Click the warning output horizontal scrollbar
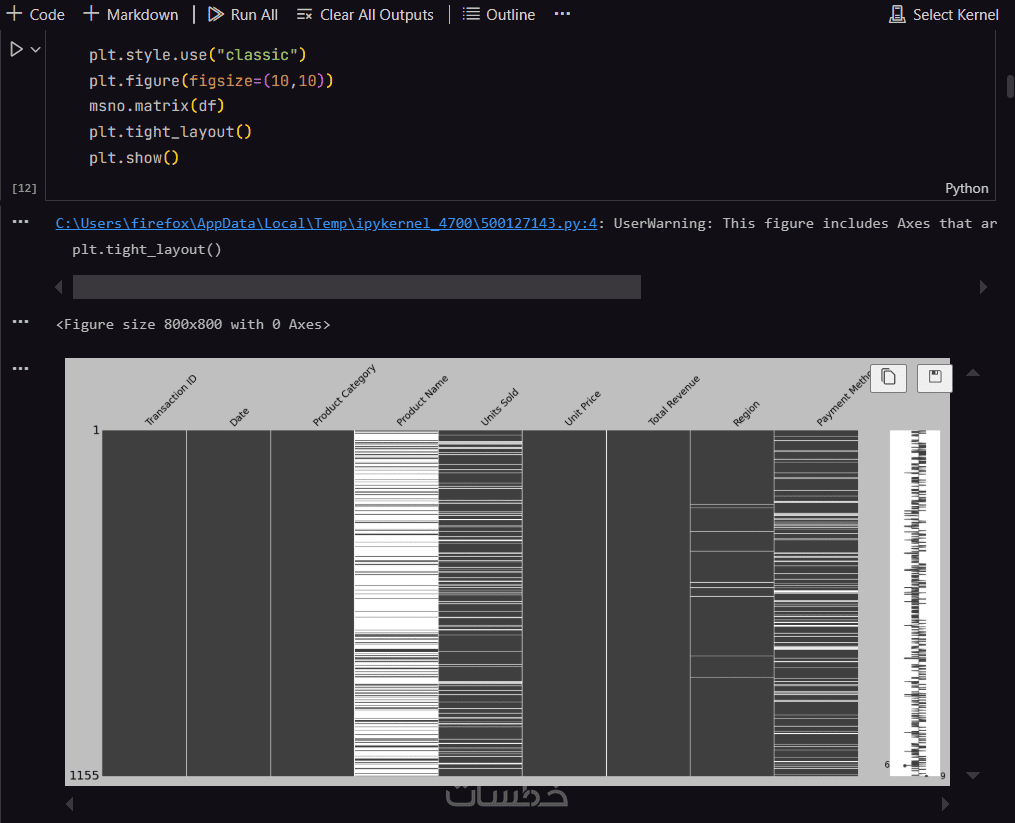1015x823 pixels. [357, 287]
